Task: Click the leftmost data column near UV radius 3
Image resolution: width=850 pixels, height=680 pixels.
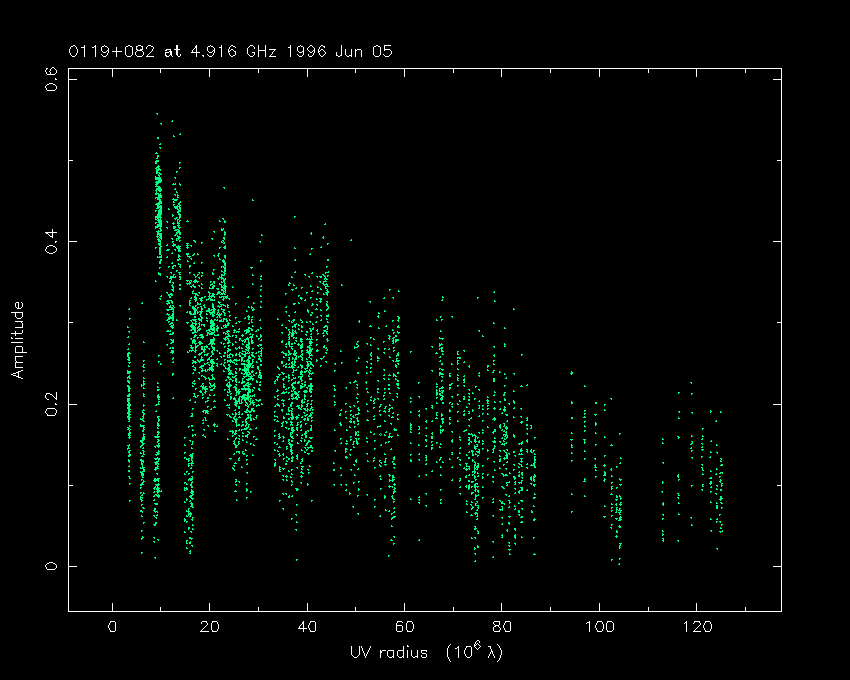Action: tap(128, 400)
